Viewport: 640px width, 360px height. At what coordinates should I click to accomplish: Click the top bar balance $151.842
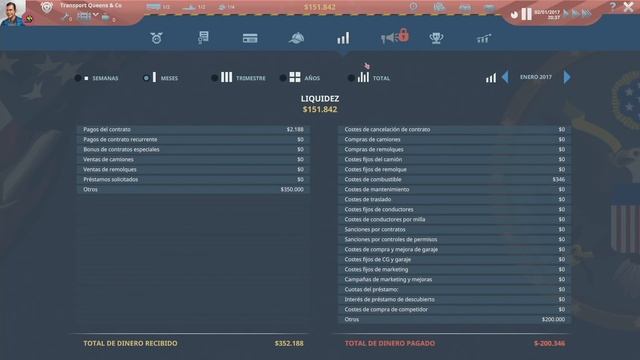coord(320,7)
